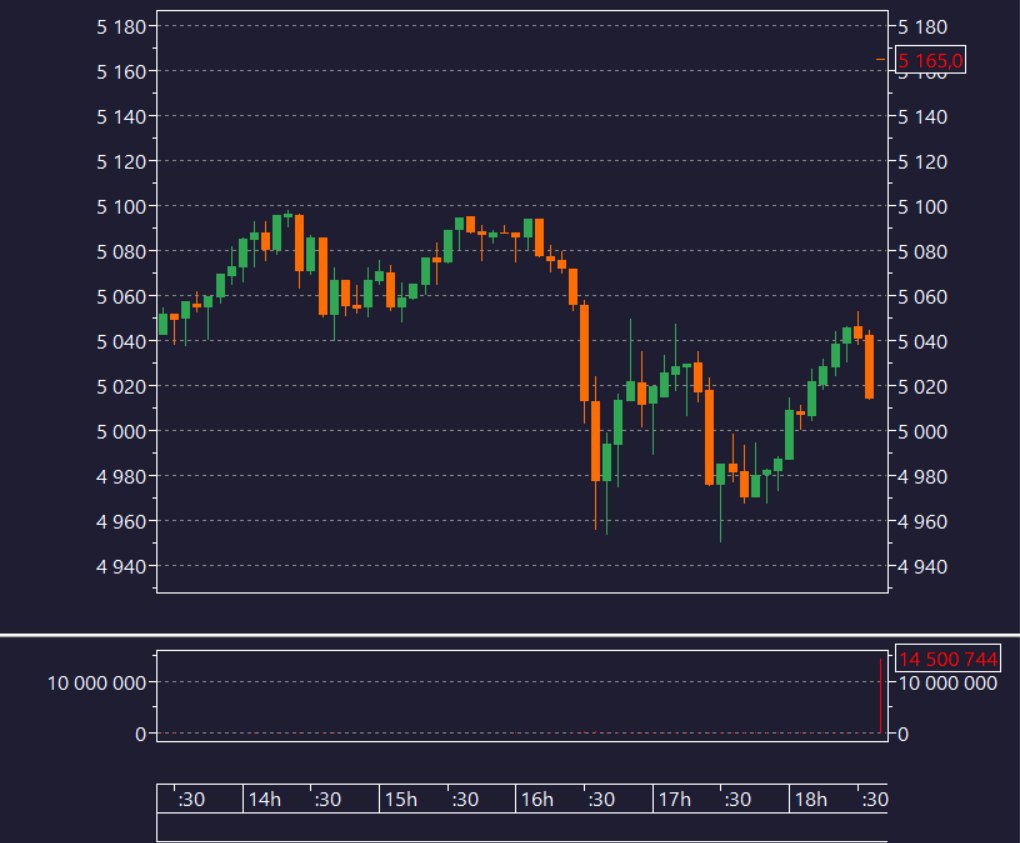
Task: Click the 5 060 label on left price axis
Action: pos(122,297)
